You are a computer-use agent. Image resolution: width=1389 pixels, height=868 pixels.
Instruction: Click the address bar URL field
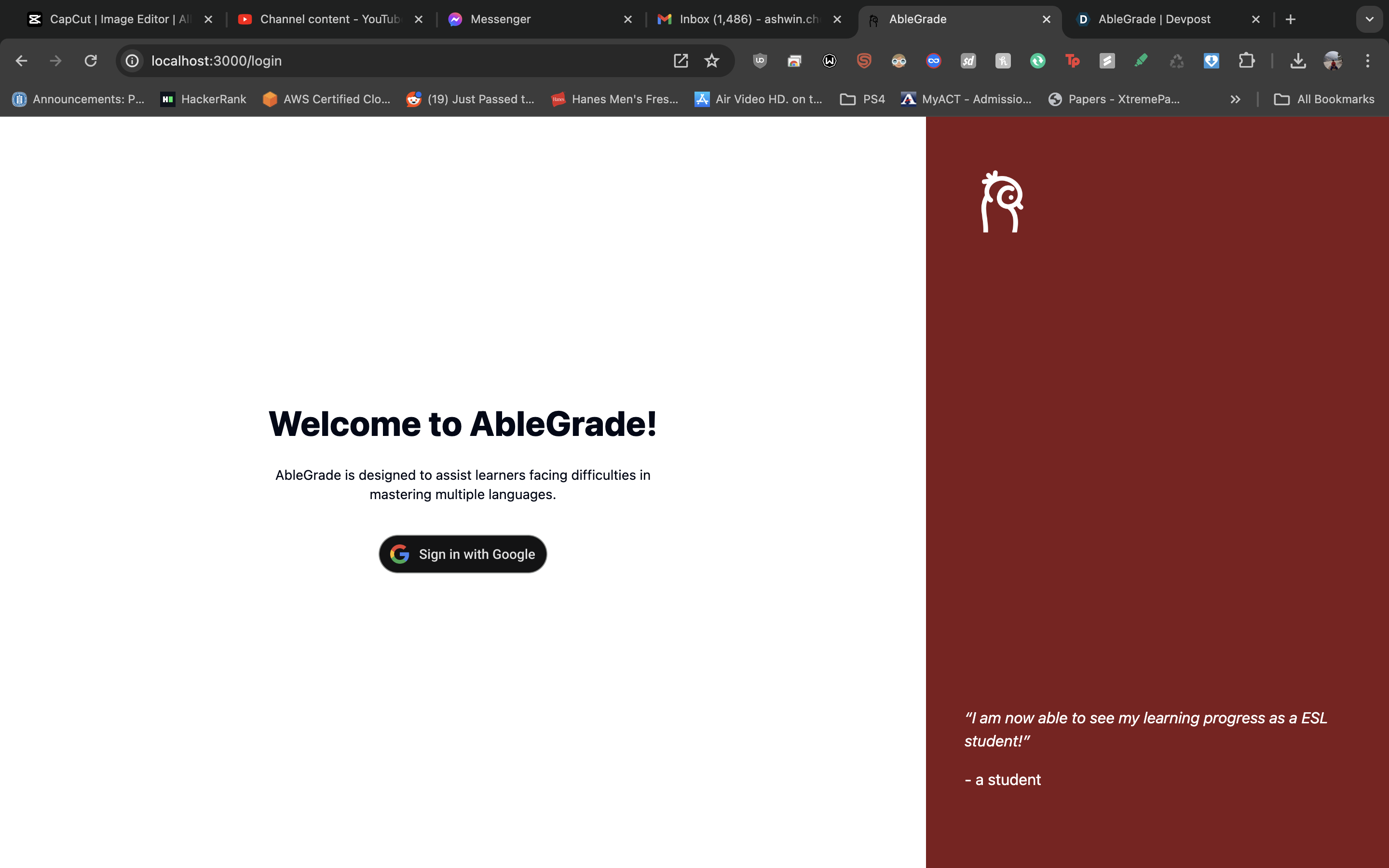(x=402, y=61)
